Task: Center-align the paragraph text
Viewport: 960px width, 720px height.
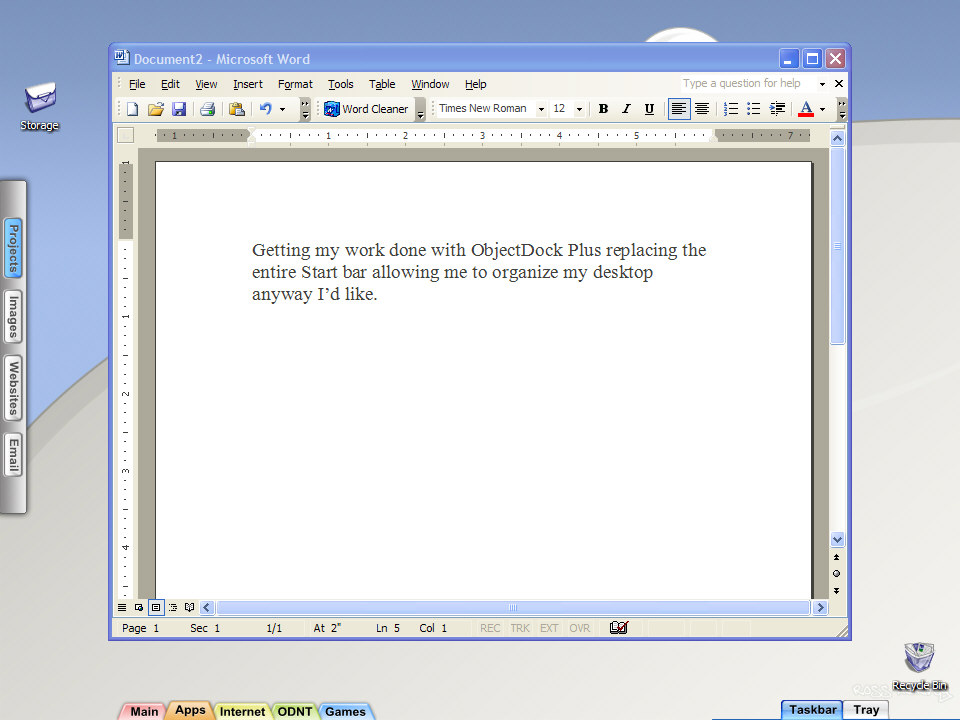Action: point(702,109)
